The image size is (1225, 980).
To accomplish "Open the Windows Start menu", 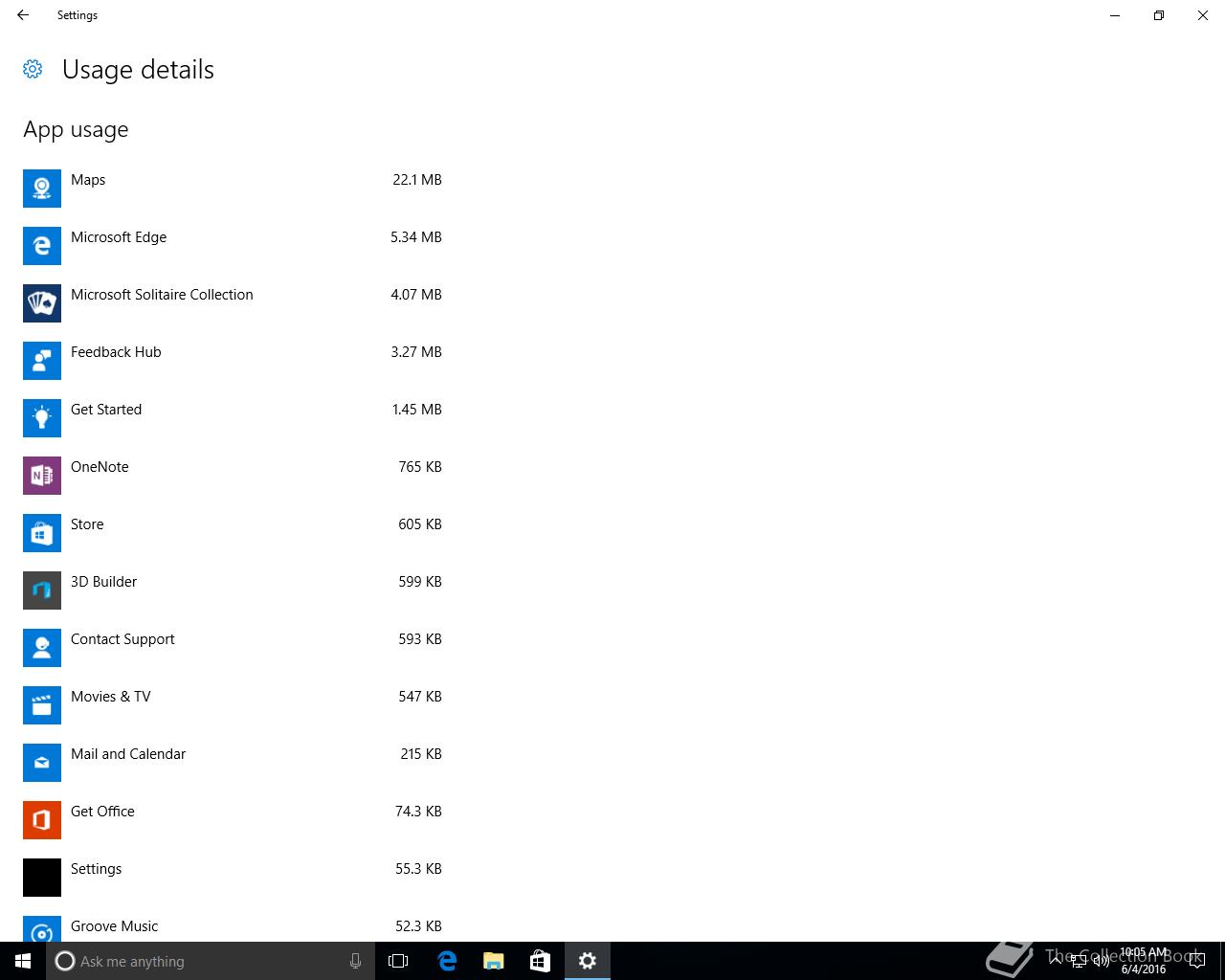I will tap(23, 961).
